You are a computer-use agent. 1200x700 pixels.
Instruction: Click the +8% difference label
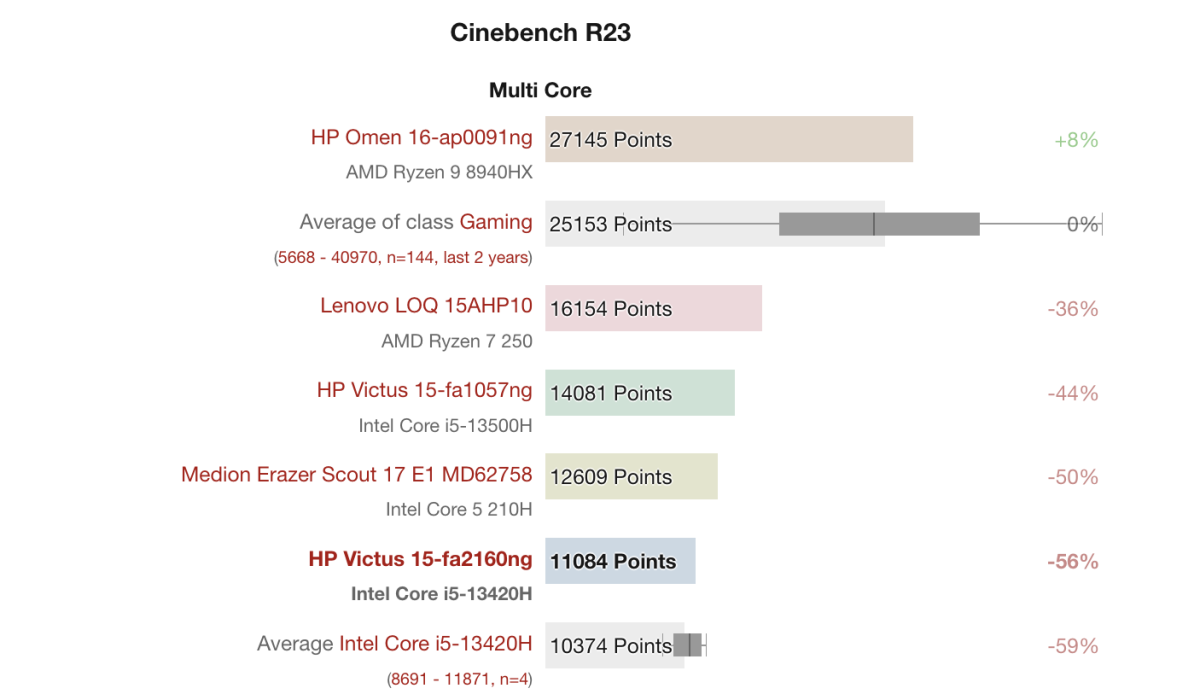(1076, 140)
